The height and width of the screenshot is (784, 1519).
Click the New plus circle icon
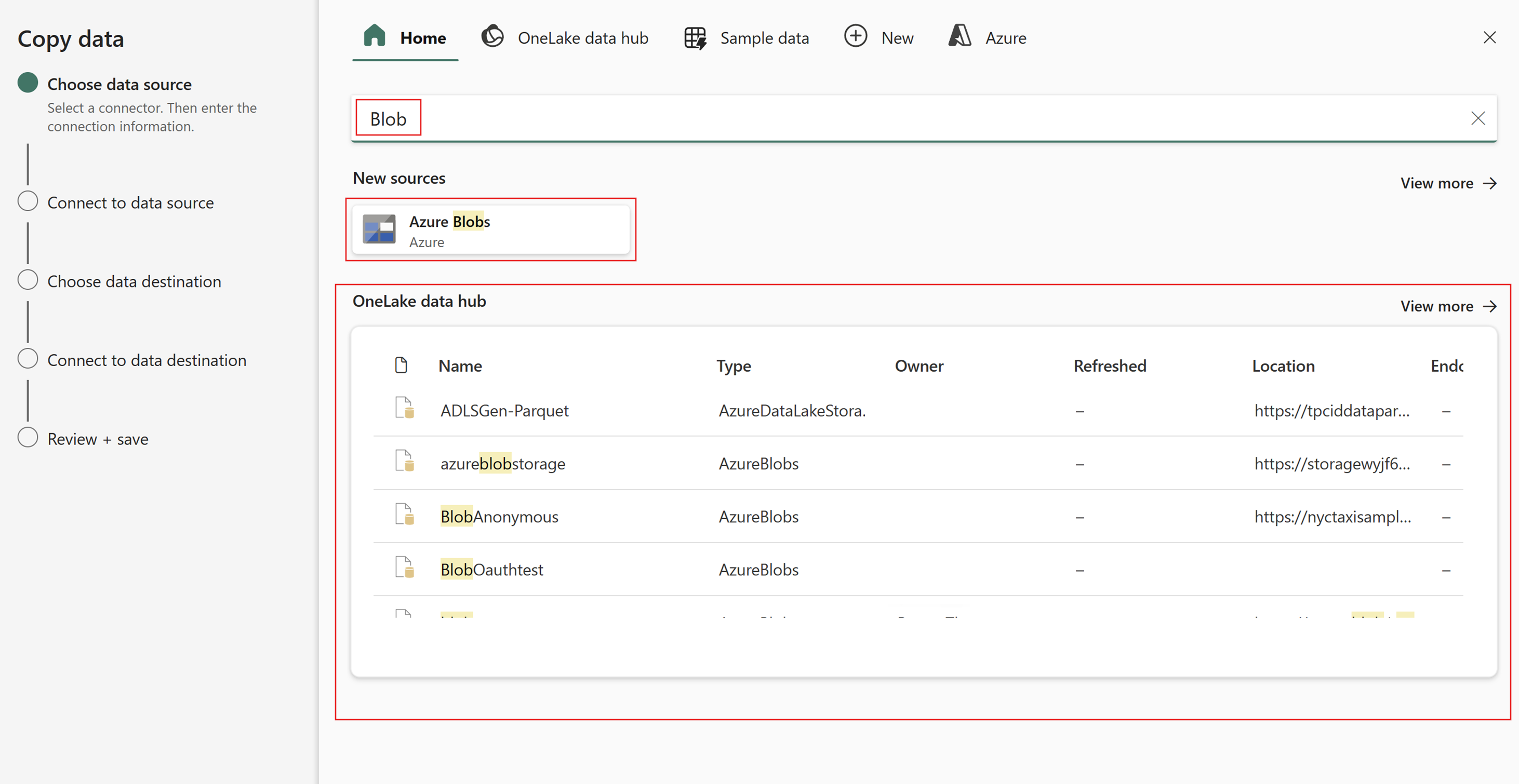click(x=855, y=36)
